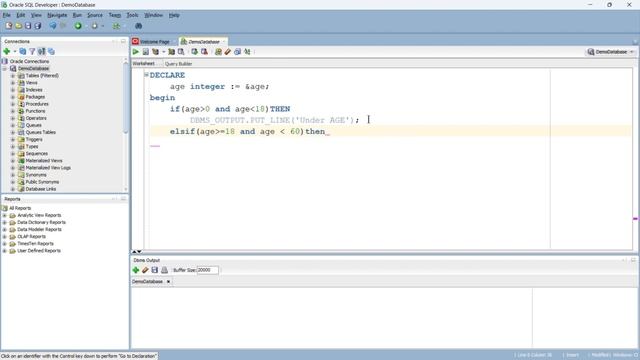Collapse the DemoDatabase connection node
The height and width of the screenshot is (360, 640).
[x=5, y=69]
